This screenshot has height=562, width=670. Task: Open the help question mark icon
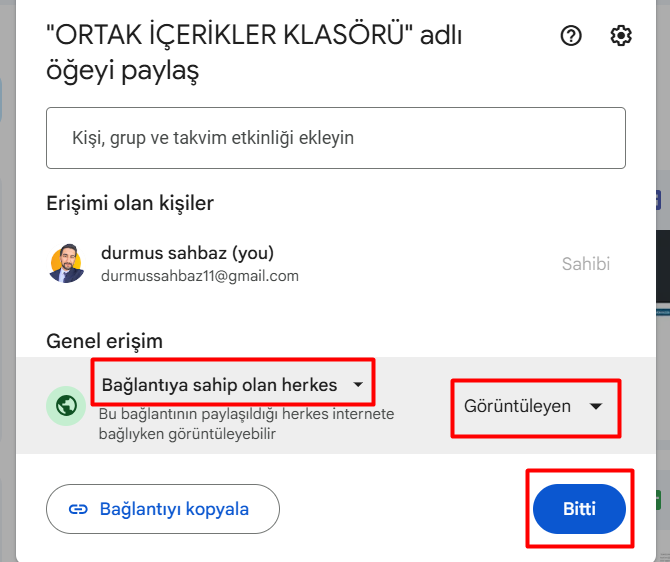click(x=571, y=36)
